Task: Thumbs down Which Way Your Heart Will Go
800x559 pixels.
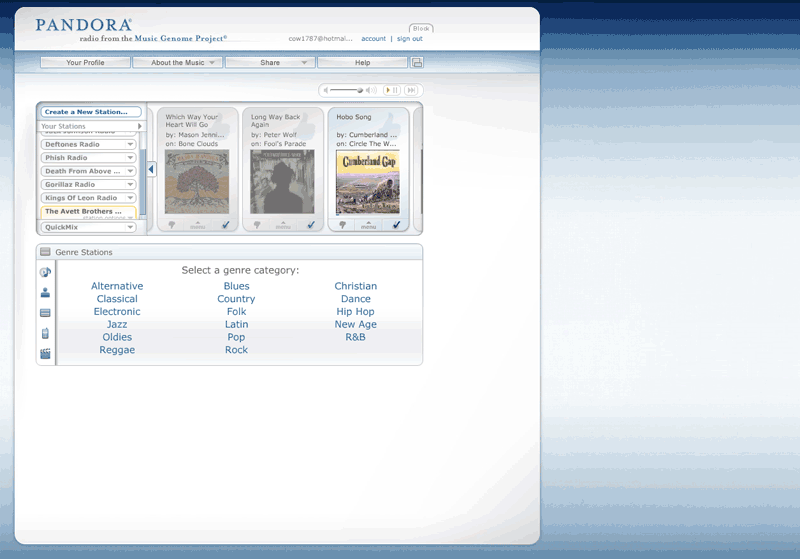Action: point(172,225)
